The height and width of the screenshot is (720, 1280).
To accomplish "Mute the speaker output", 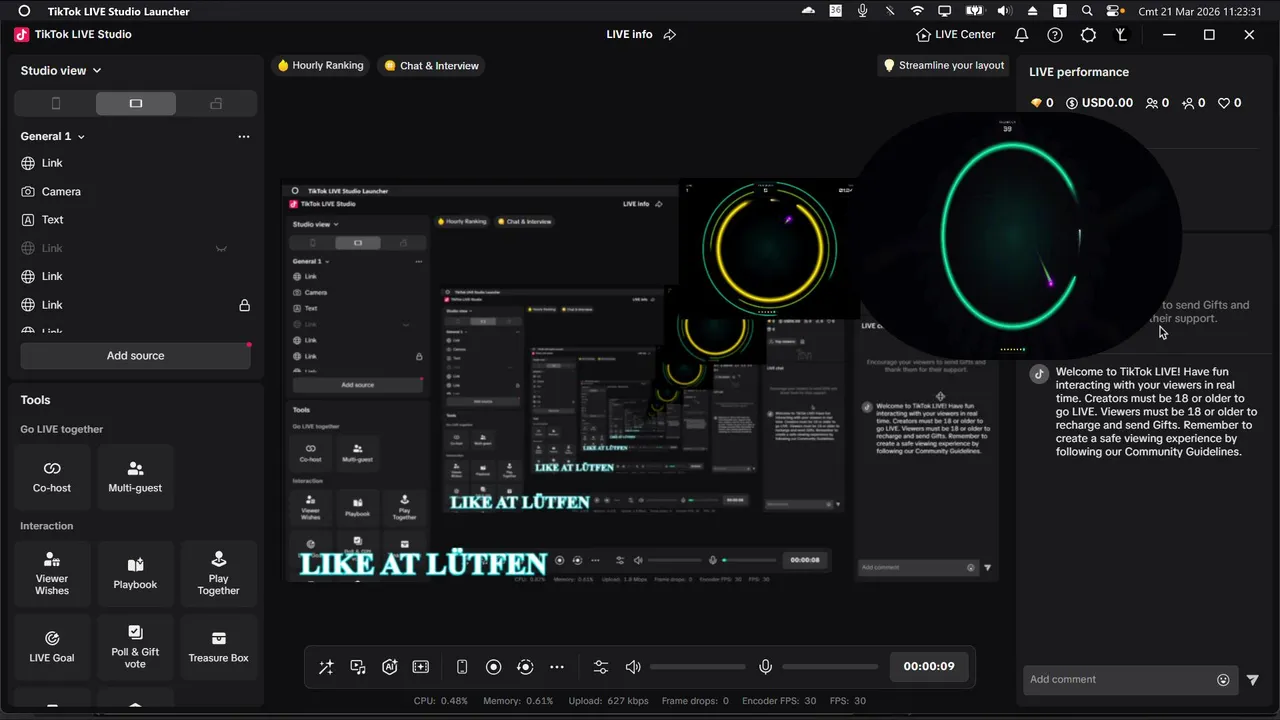I will (633, 667).
